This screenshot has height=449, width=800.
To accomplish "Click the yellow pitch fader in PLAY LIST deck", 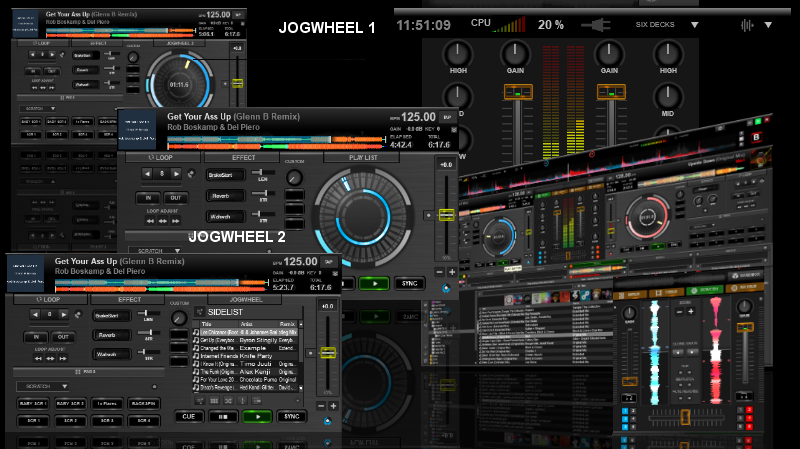I will [446, 215].
